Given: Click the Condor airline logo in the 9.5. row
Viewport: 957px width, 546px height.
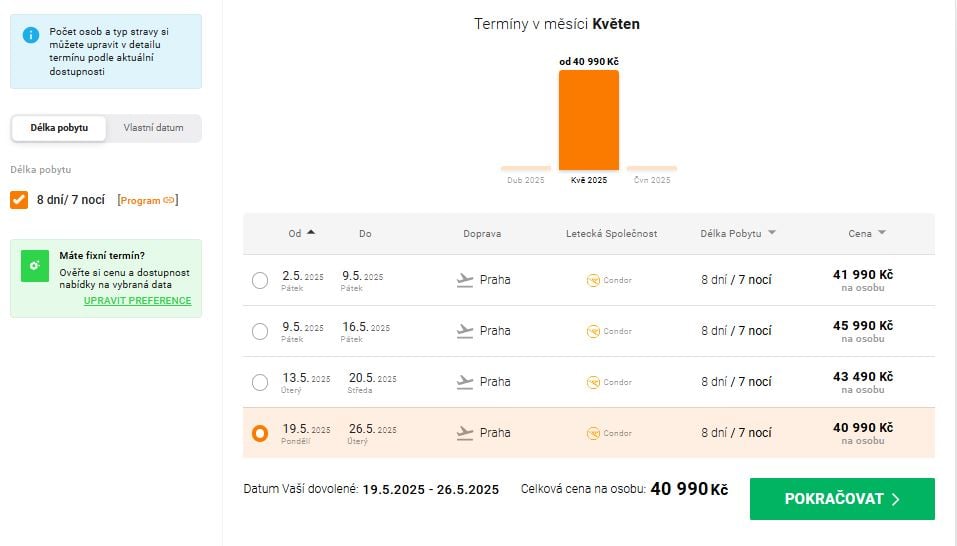Looking at the screenshot, I should (x=593, y=331).
